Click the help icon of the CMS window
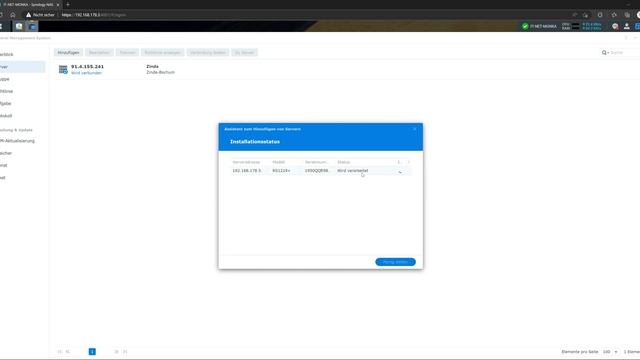This screenshot has height=360, width=640. [x=626, y=38]
